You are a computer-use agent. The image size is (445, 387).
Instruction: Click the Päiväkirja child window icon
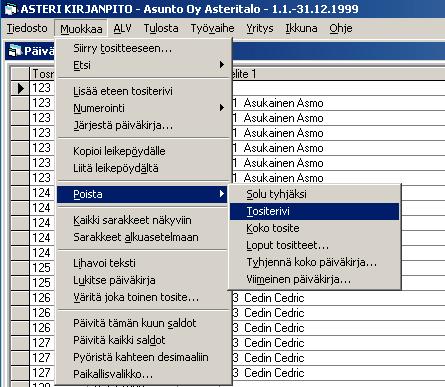coord(15,51)
